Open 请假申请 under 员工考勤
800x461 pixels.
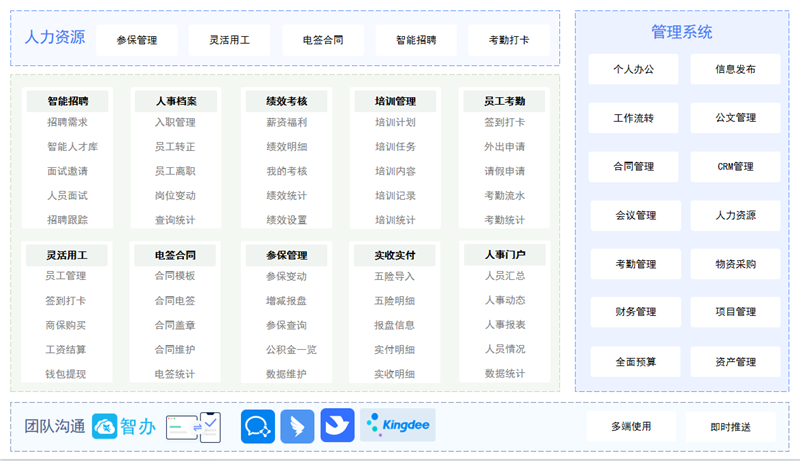[x=504, y=171]
